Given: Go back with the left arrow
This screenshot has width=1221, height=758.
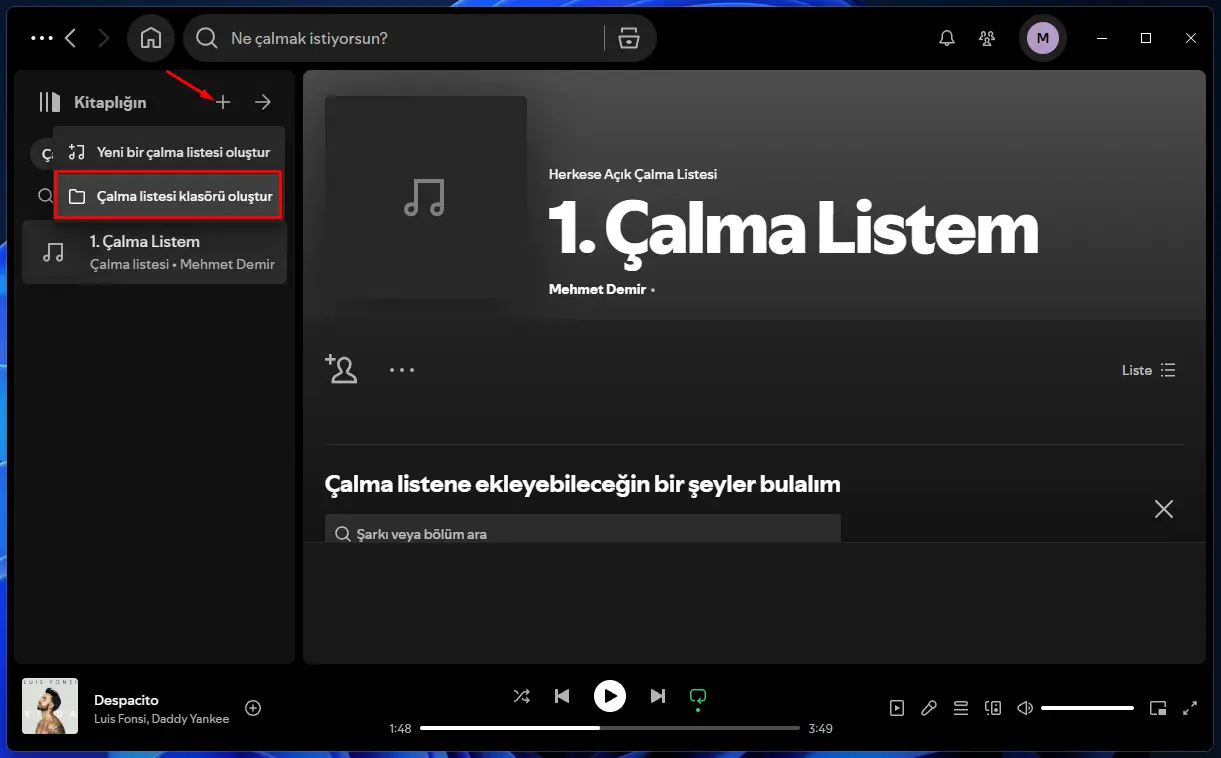Looking at the screenshot, I should 70,38.
